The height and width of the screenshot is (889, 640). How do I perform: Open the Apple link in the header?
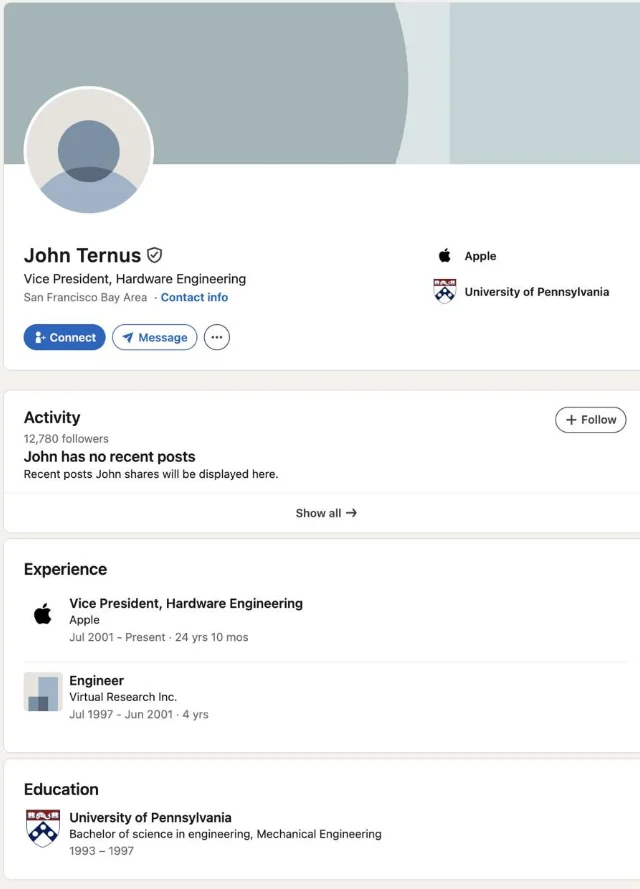point(480,256)
